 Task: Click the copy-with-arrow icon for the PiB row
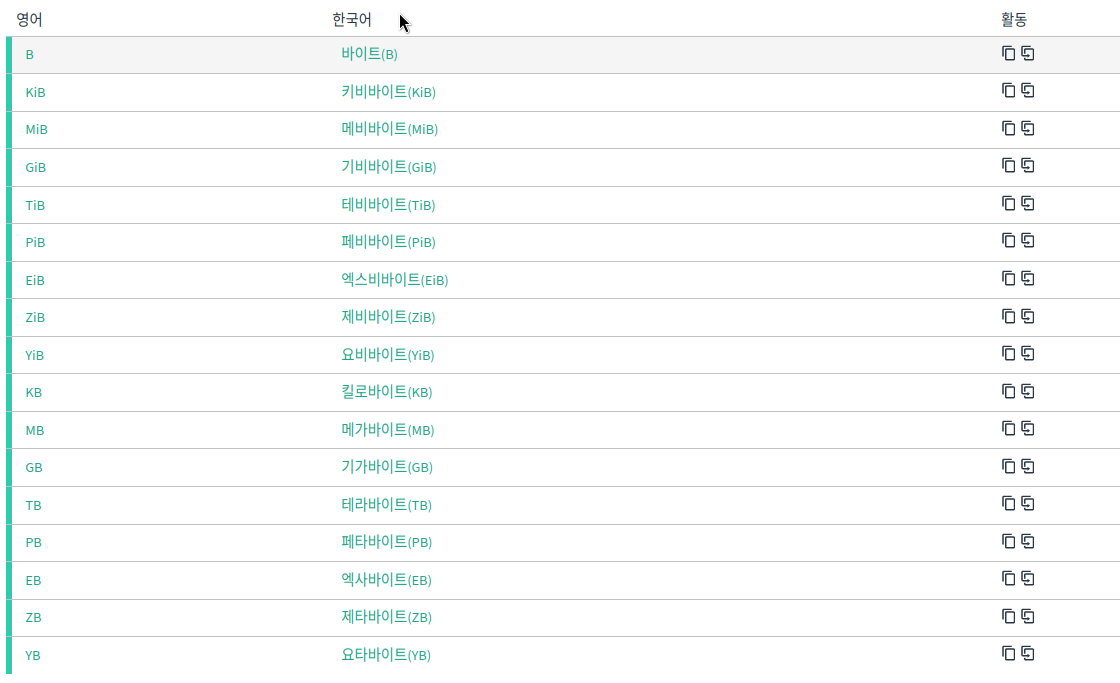1027,241
